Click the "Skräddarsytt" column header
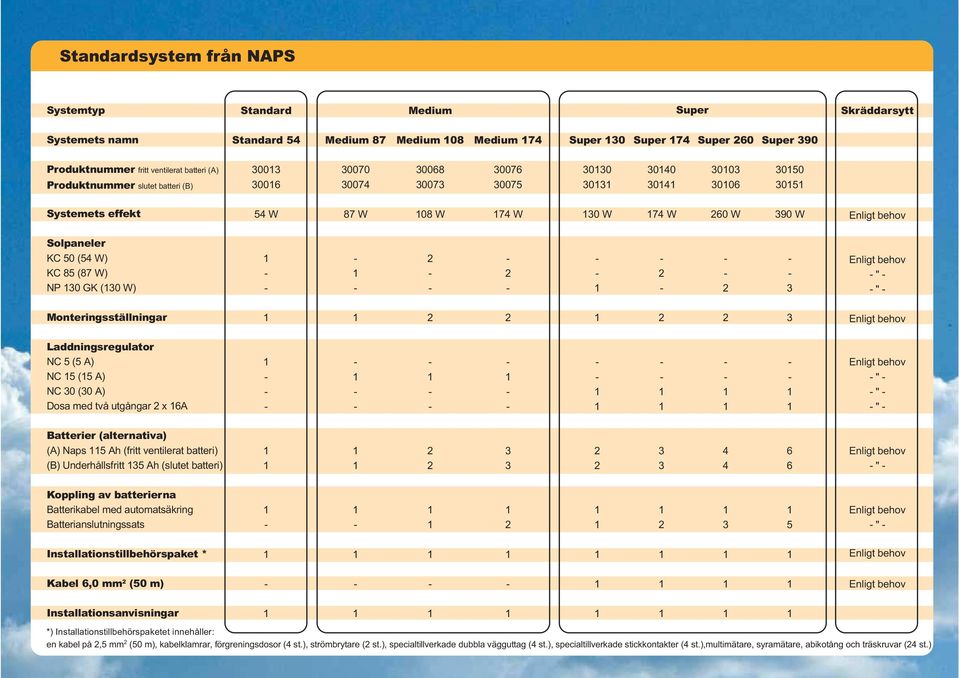 click(877, 111)
